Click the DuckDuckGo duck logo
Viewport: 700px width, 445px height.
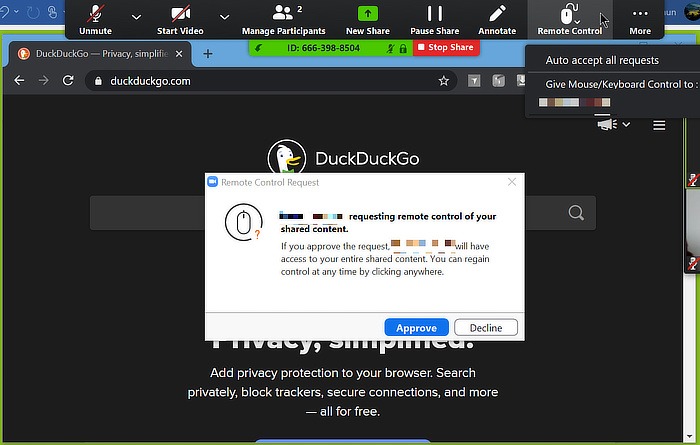287,157
